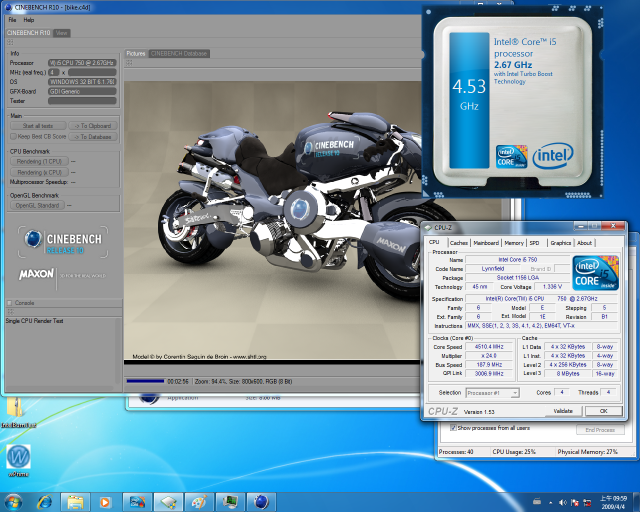Click the CPU-Z title bar icon
Viewport: 640px width, 512px height.
[427, 227]
